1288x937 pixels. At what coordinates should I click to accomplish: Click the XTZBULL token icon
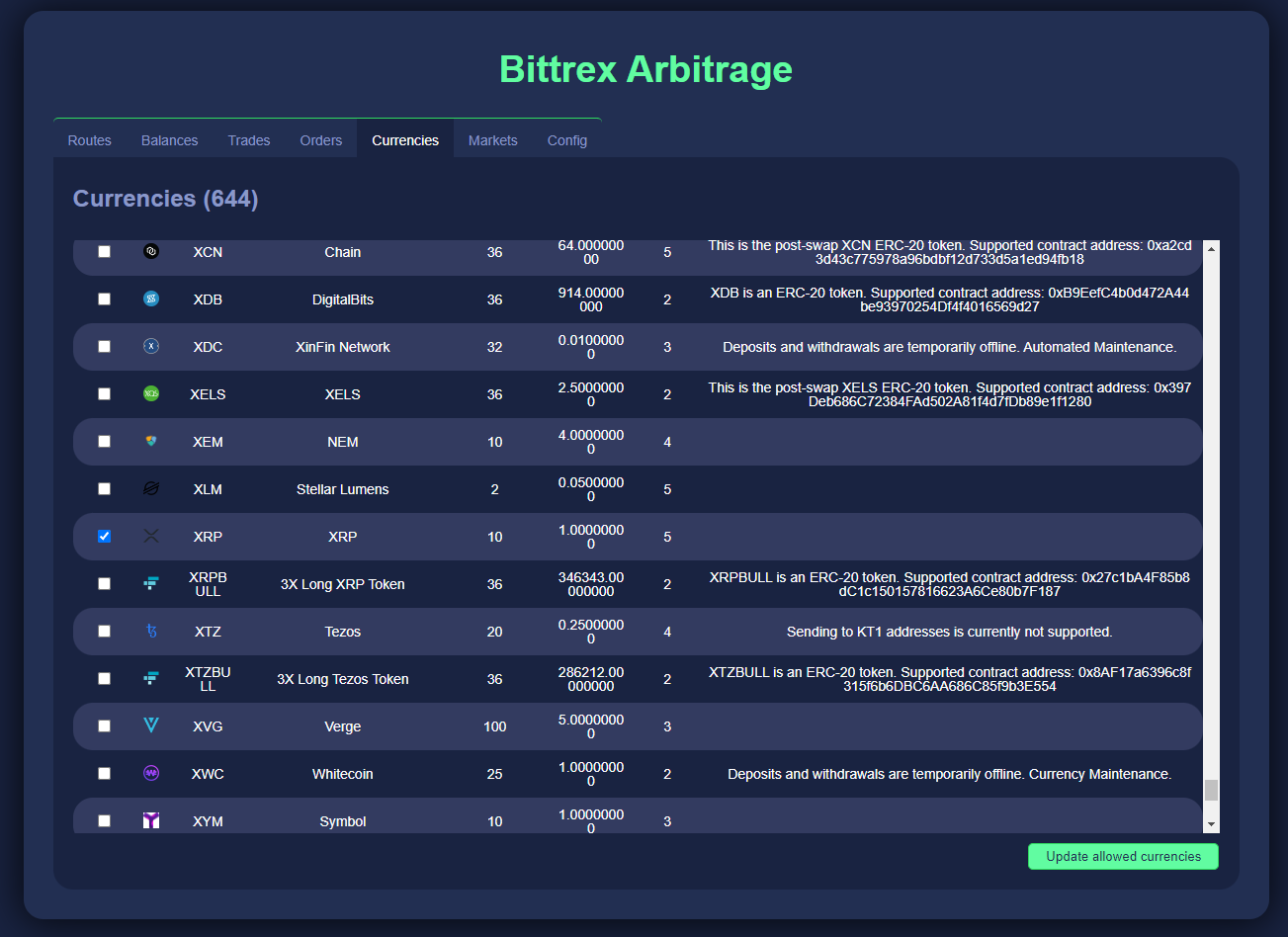point(151,678)
